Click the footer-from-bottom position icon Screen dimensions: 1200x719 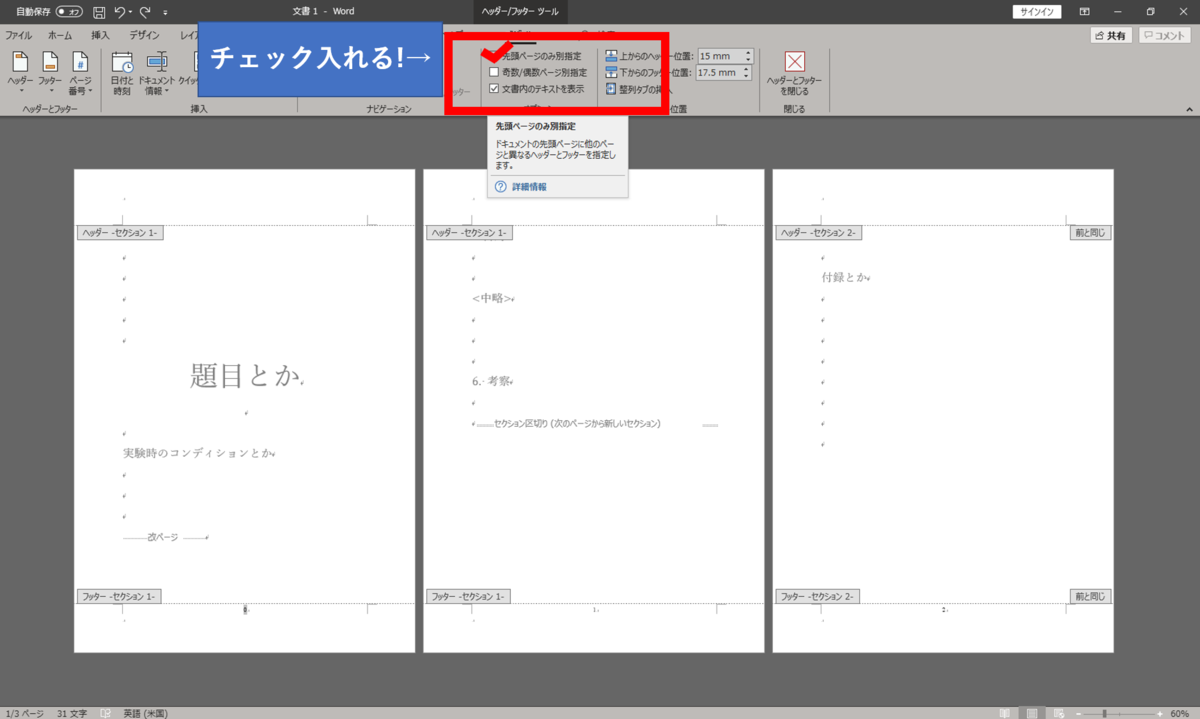pos(612,72)
